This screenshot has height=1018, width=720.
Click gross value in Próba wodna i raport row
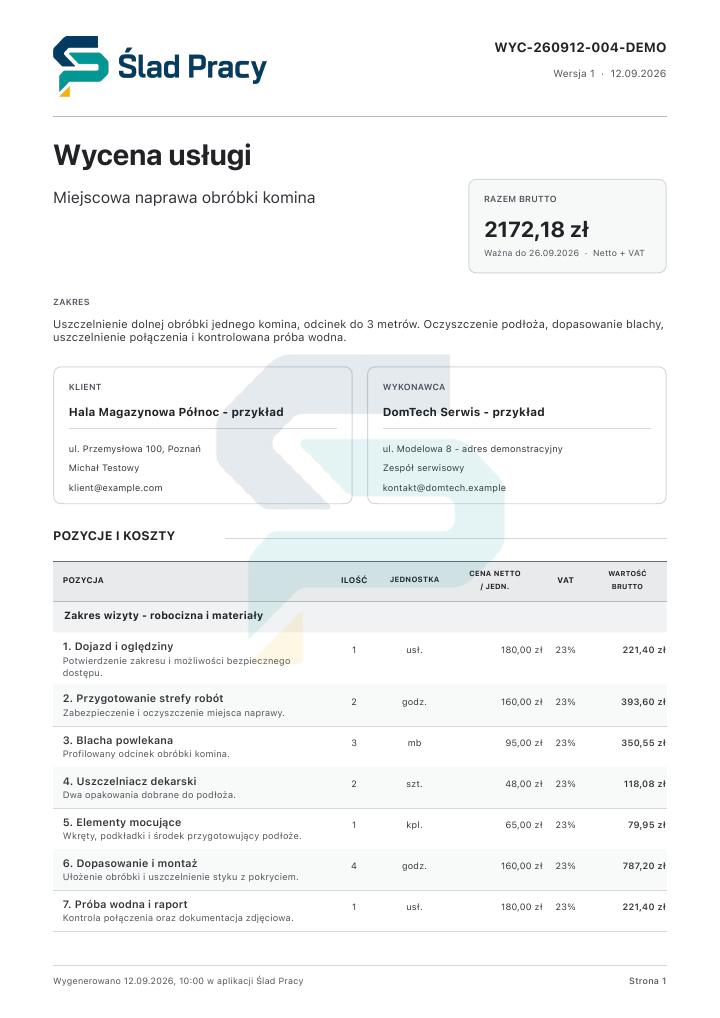(644, 906)
